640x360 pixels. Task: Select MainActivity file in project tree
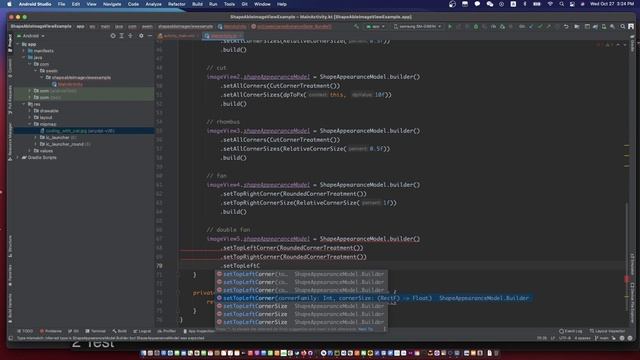[67, 84]
